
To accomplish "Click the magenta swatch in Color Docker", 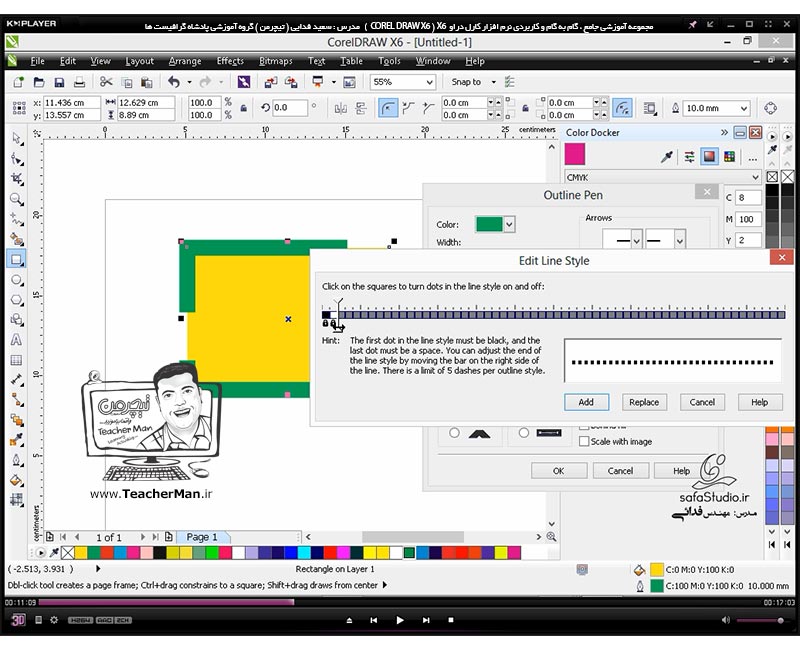I will click(575, 154).
